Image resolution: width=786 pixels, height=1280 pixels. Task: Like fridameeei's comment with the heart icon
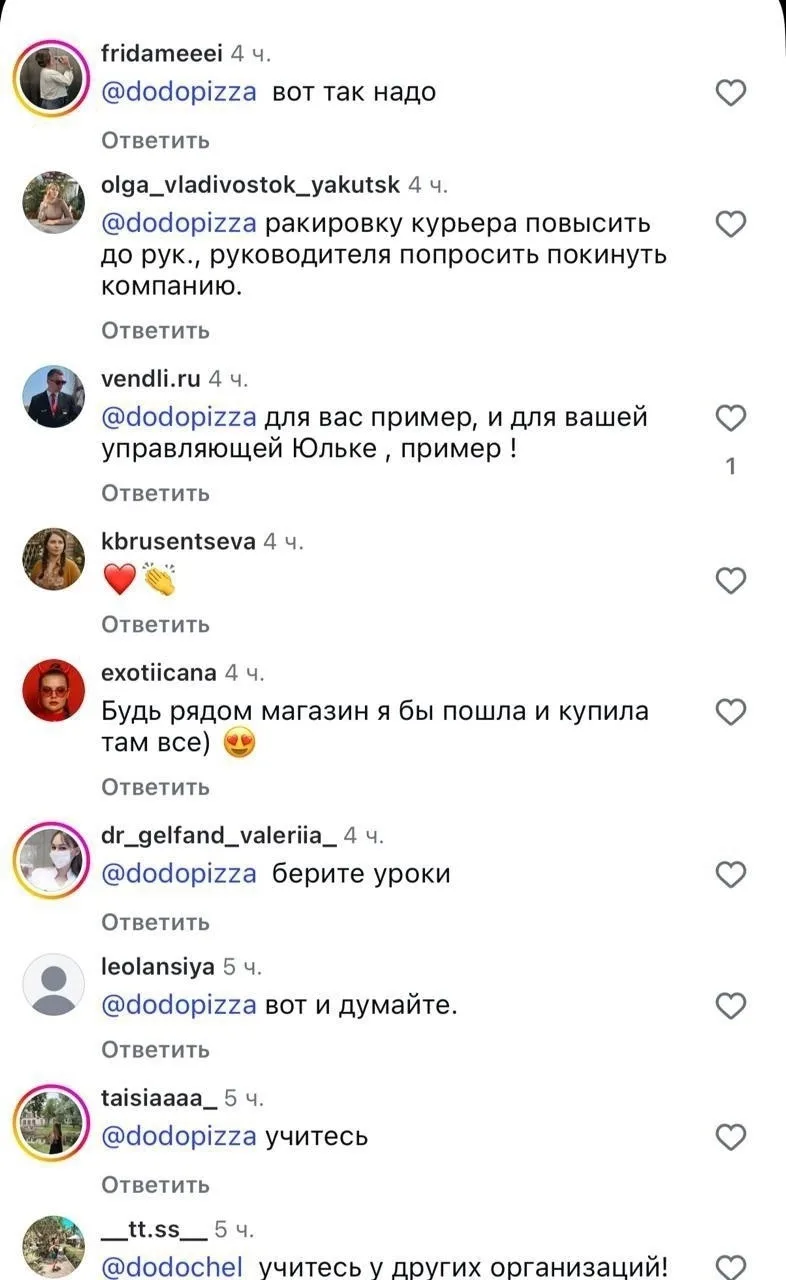coord(732,93)
